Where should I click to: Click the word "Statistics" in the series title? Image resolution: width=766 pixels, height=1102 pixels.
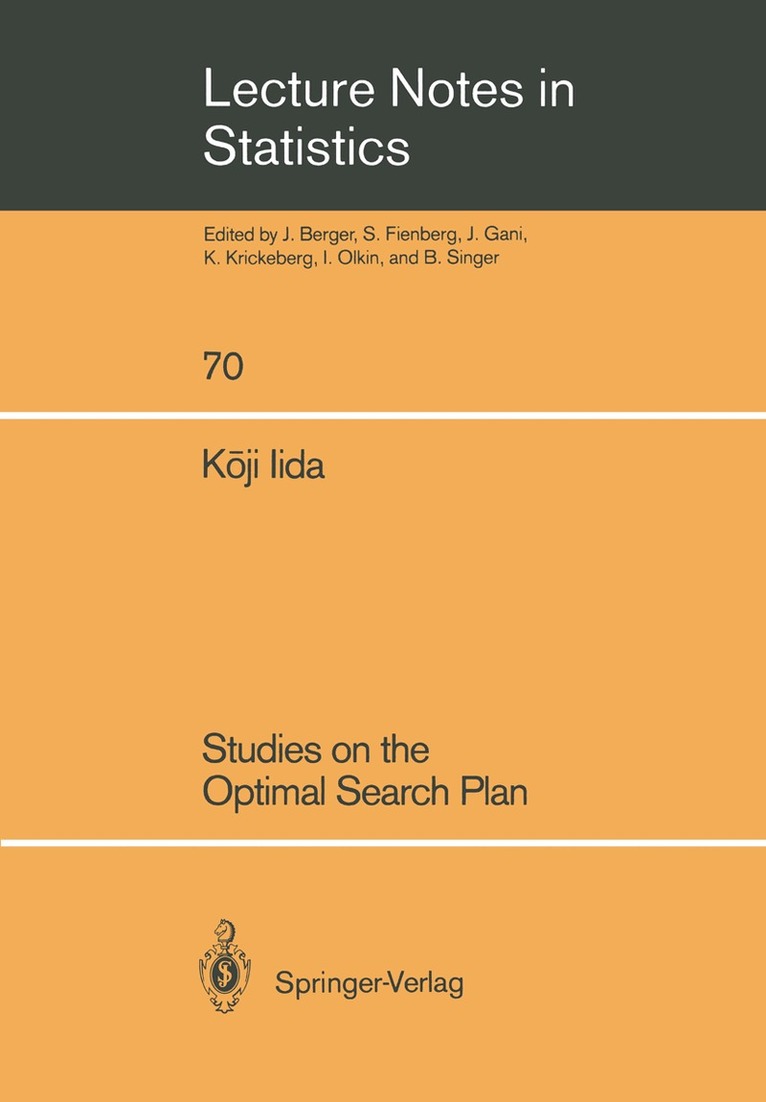306,147
